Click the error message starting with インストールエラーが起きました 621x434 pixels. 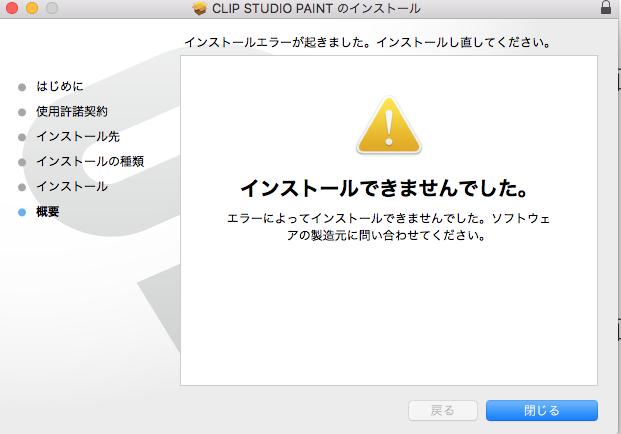[x=368, y=42]
